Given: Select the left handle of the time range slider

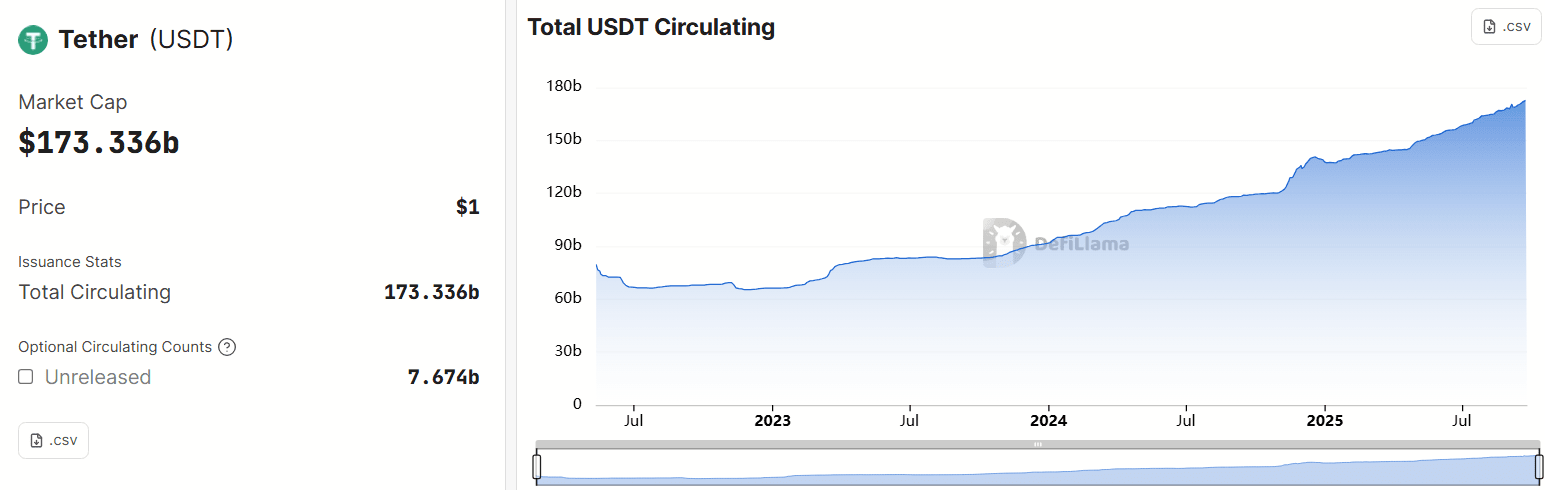Looking at the screenshot, I should tap(537, 467).
